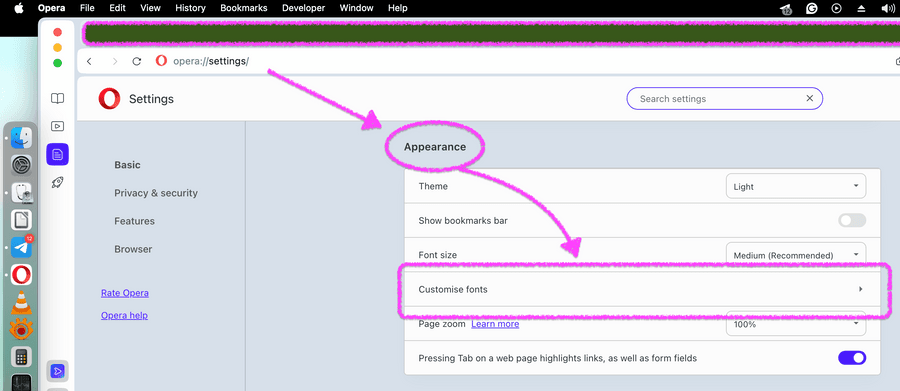Clear the Search settings field with X
The image size is (900, 391).
[809, 98]
